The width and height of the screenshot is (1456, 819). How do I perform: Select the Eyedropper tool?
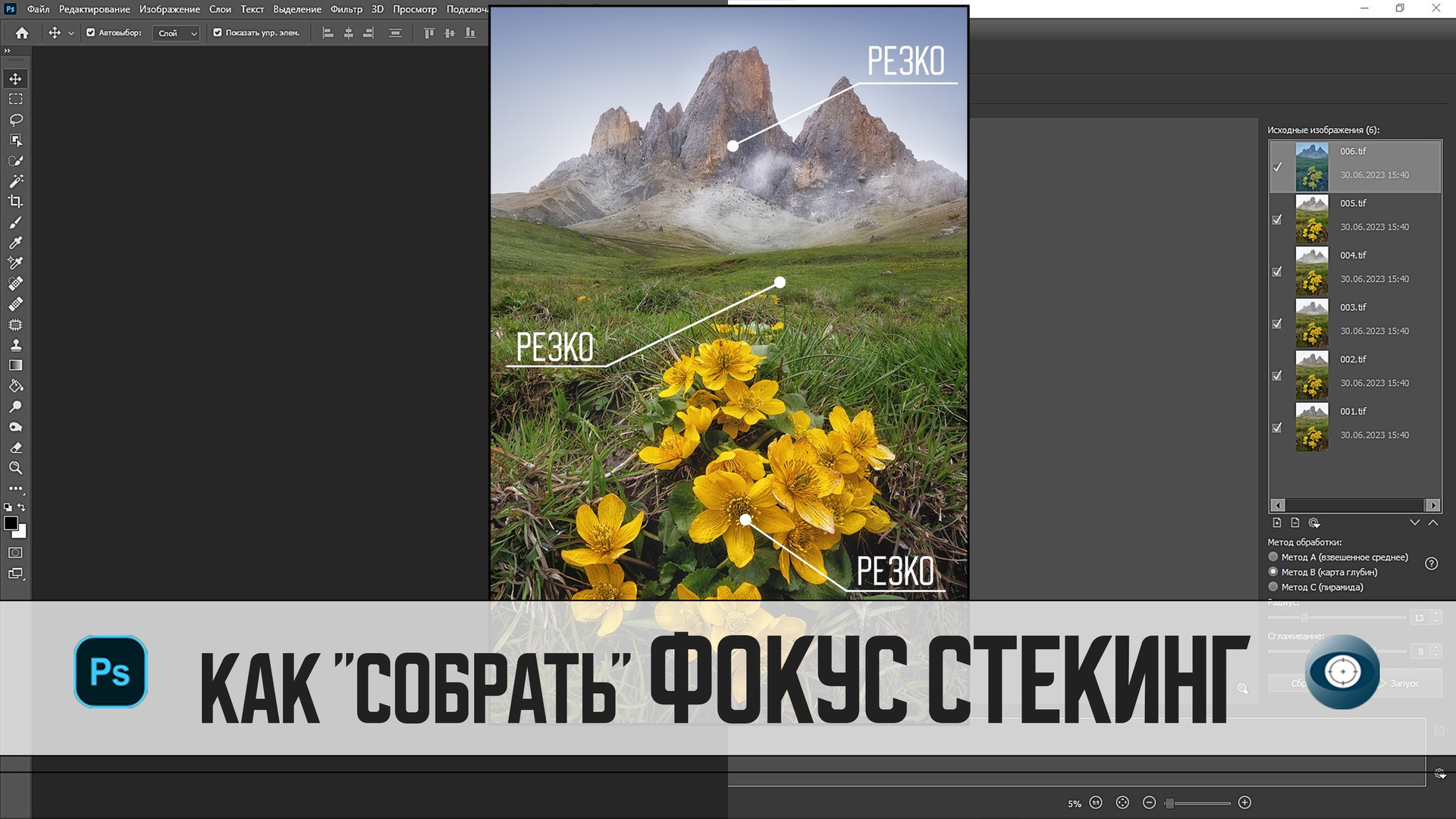[15, 243]
